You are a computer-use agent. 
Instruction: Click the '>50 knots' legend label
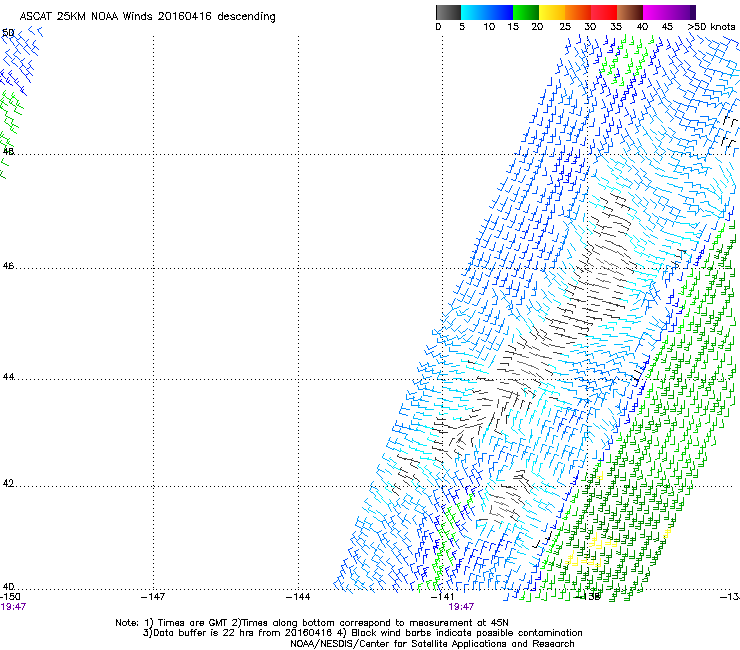[711, 27]
